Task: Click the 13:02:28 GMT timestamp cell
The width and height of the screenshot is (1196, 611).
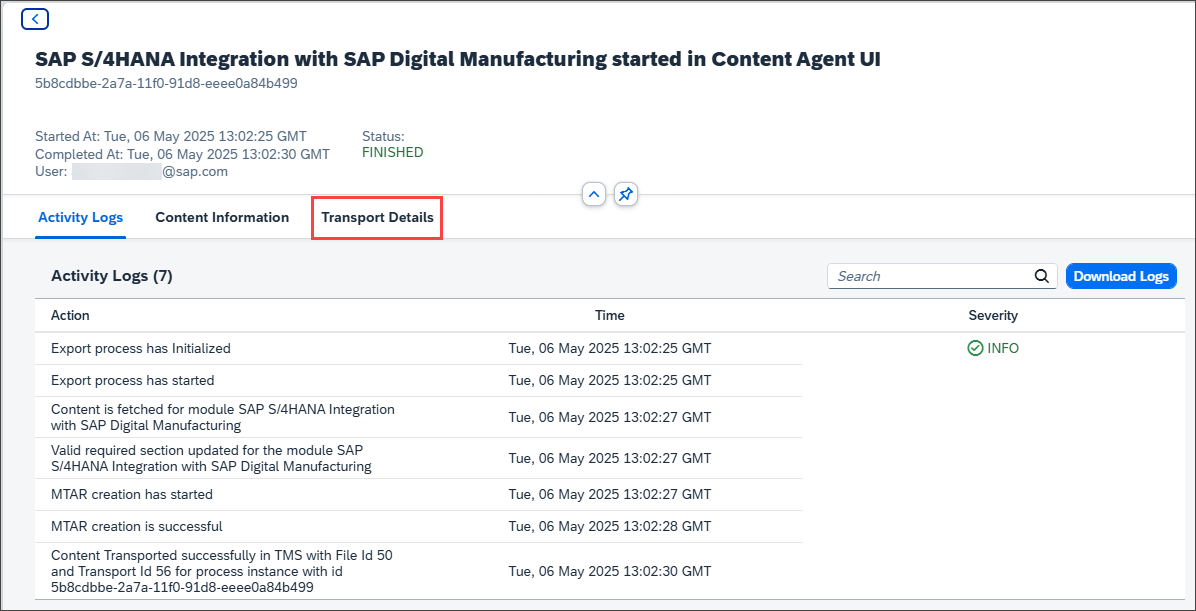Action: click(x=609, y=526)
